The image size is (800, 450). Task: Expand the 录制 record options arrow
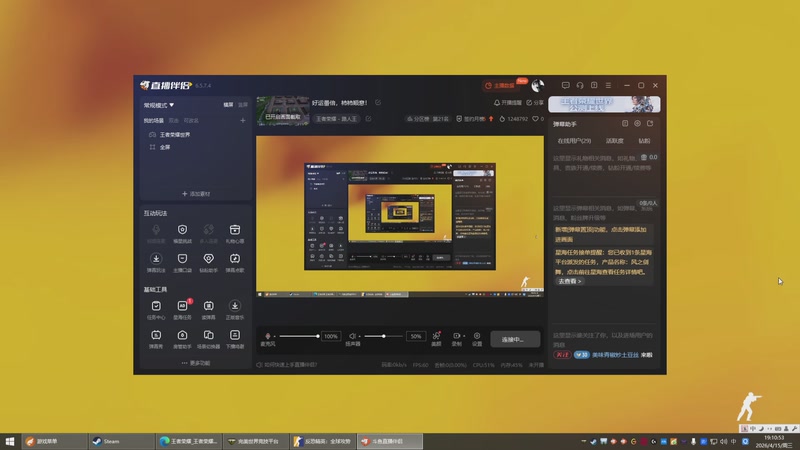[x=464, y=336]
